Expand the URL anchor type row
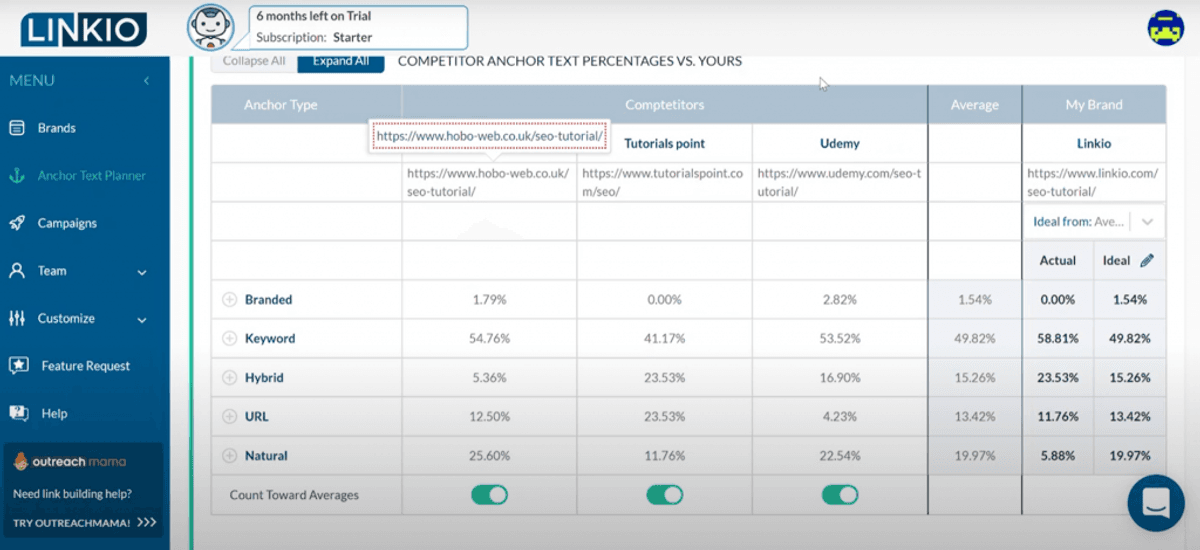Image resolution: width=1200 pixels, height=550 pixels. [229, 416]
